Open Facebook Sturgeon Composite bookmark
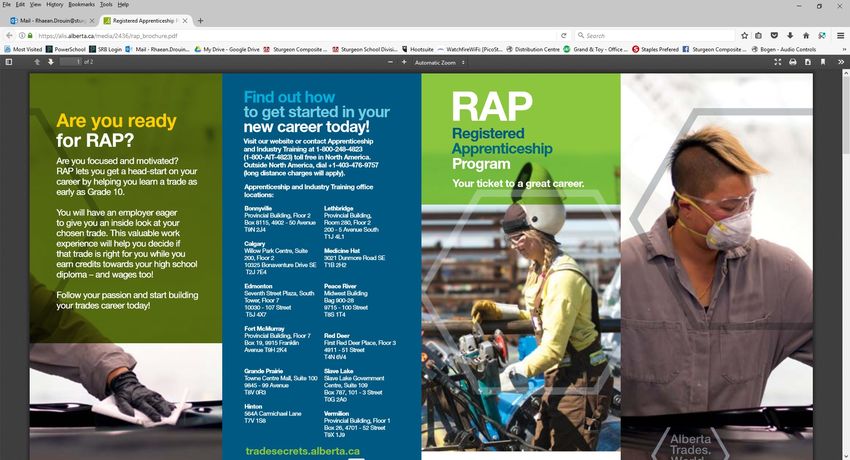 tap(714, 49)
